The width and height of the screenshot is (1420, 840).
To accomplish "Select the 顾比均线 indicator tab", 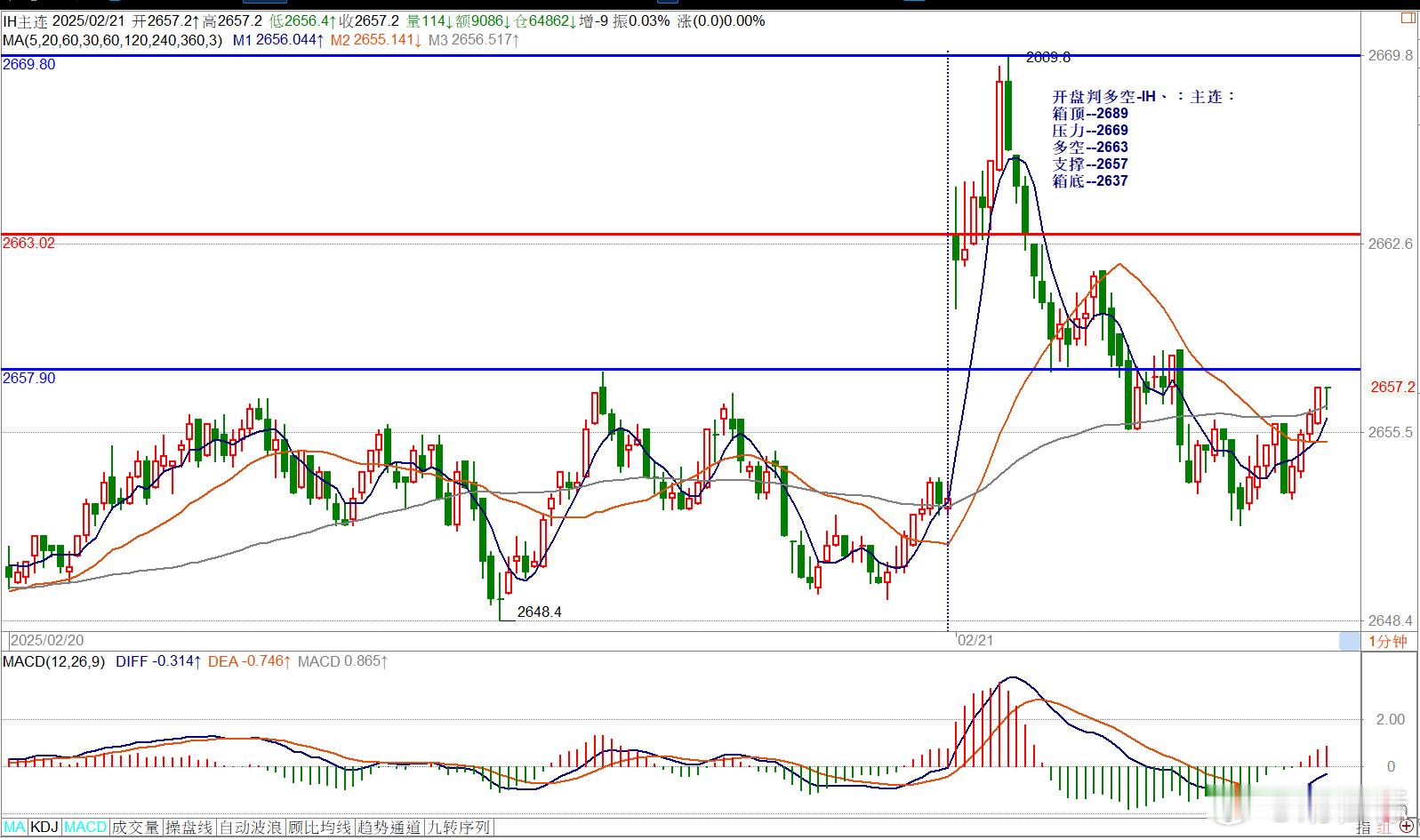I will click(320, 828).
